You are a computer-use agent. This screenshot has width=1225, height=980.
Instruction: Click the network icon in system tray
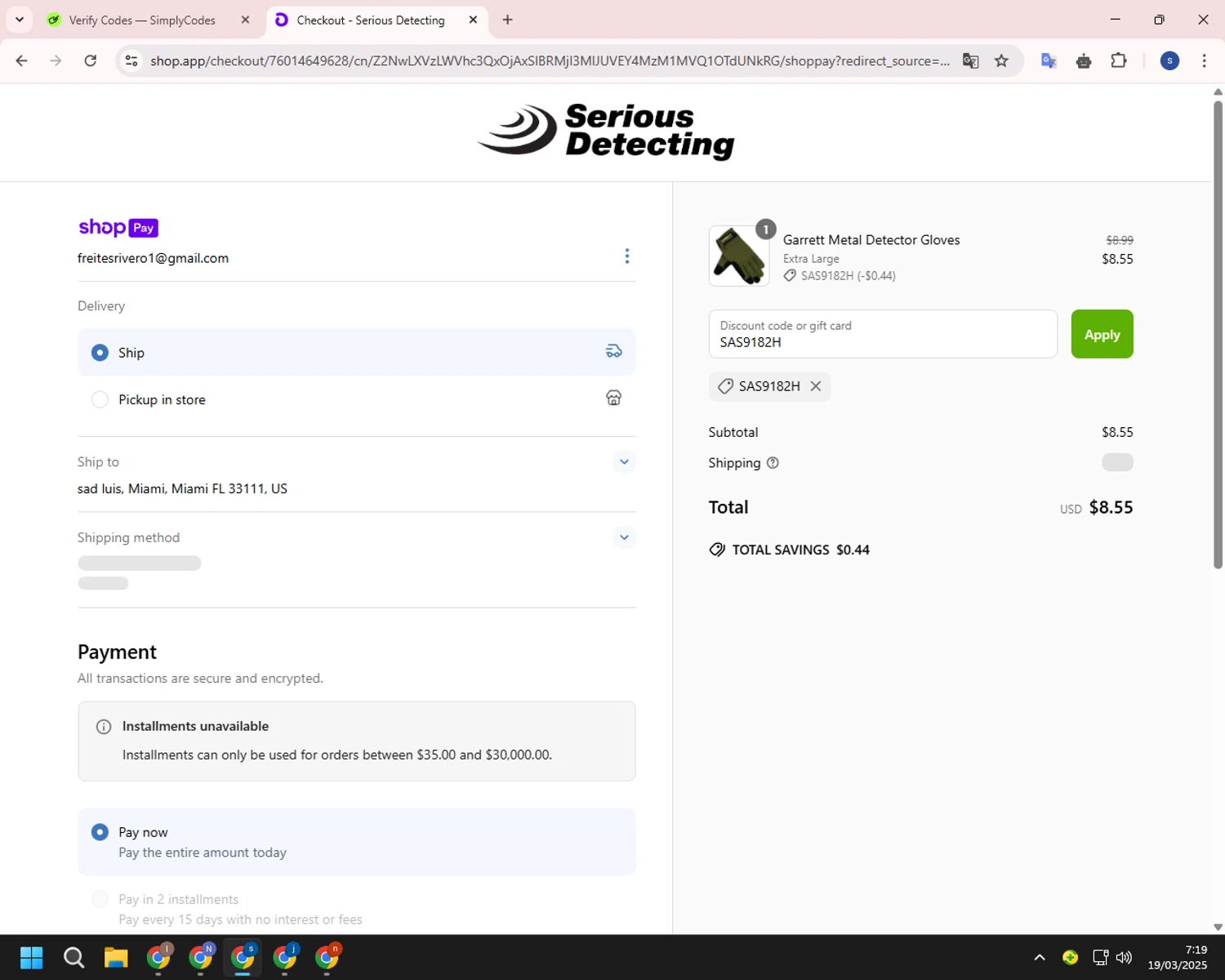point(1100,957)
